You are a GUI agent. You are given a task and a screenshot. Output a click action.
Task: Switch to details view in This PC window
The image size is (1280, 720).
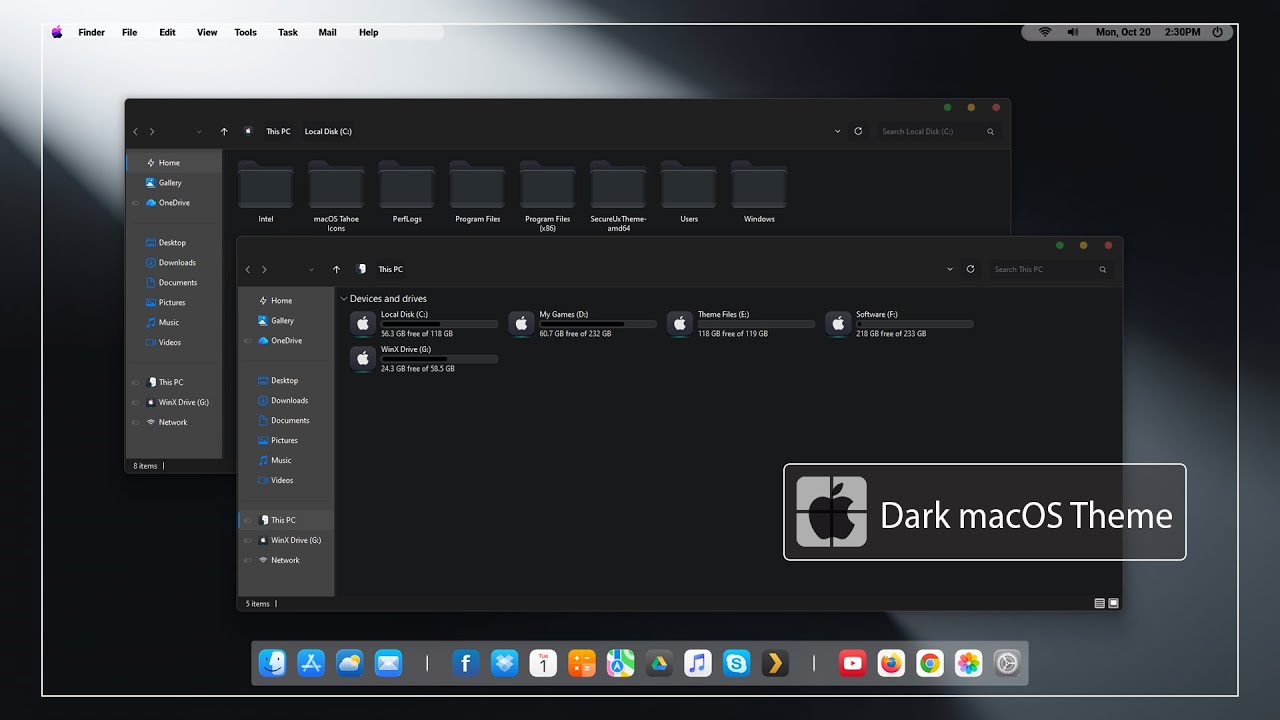coord(1100,604)
